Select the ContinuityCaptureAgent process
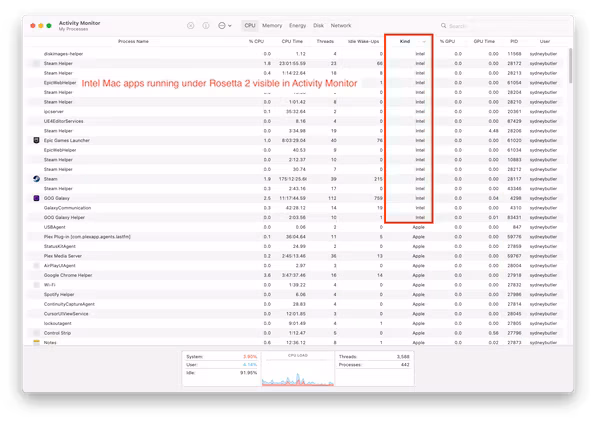The image size is (596, 422). pyautogui.click(x=69, y=304)
